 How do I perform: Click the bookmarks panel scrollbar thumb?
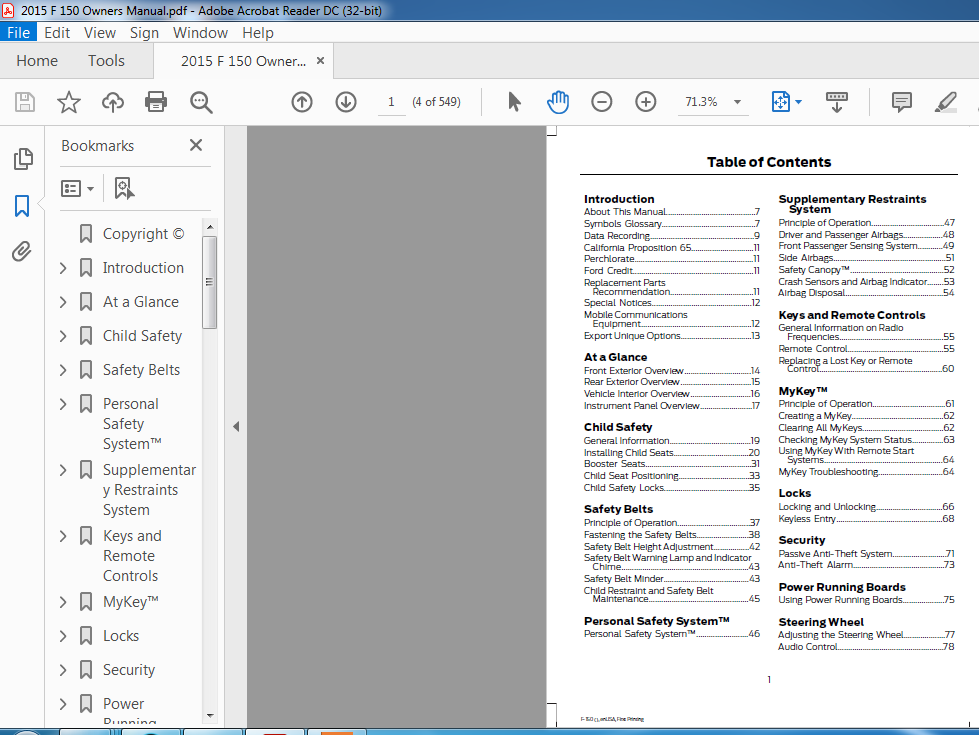210,282
